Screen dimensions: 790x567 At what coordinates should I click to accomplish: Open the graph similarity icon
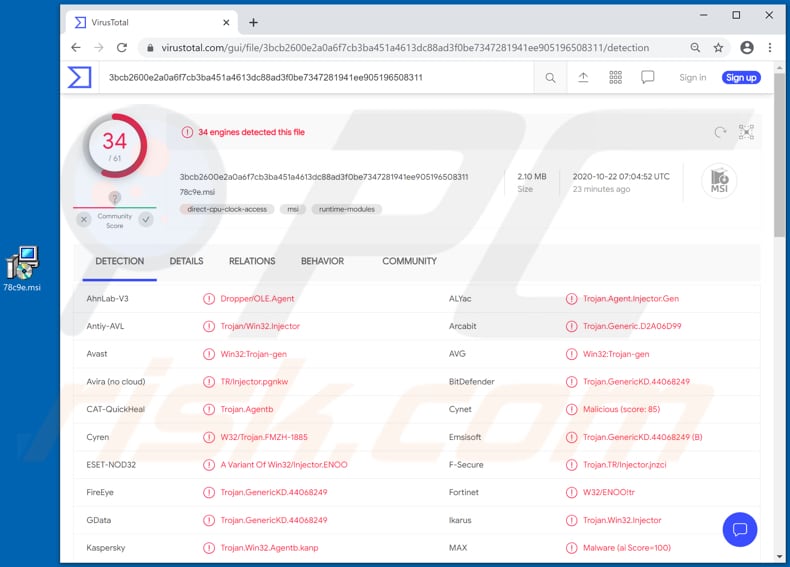pos(746,132)
